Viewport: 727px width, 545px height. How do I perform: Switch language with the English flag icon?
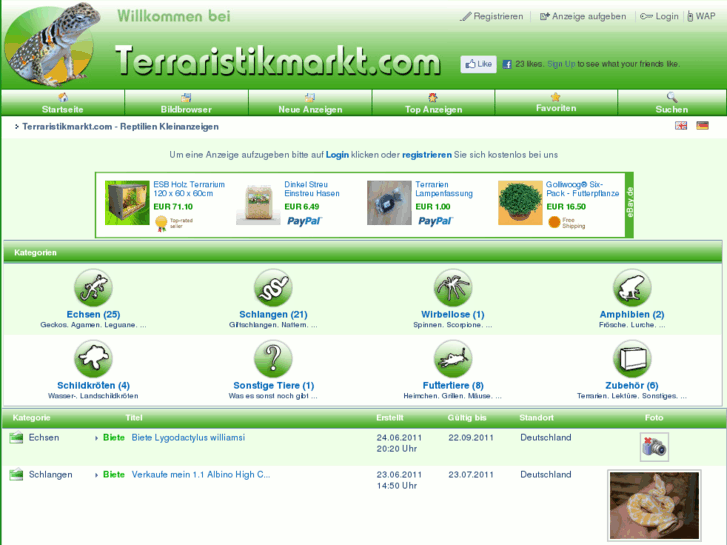click(681, 126)
